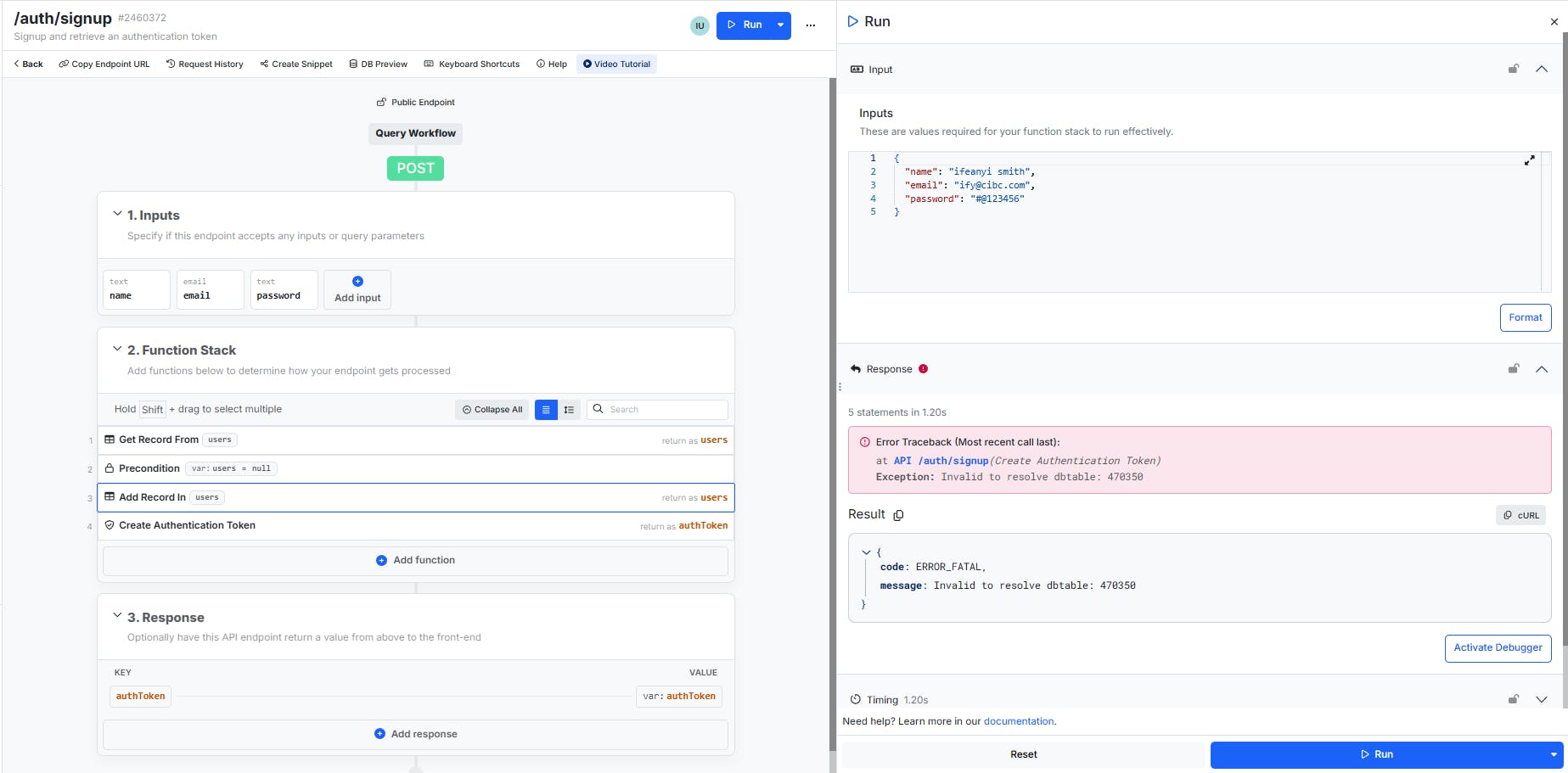
Task: Click Add response
Action: click(x=416, y=734)
